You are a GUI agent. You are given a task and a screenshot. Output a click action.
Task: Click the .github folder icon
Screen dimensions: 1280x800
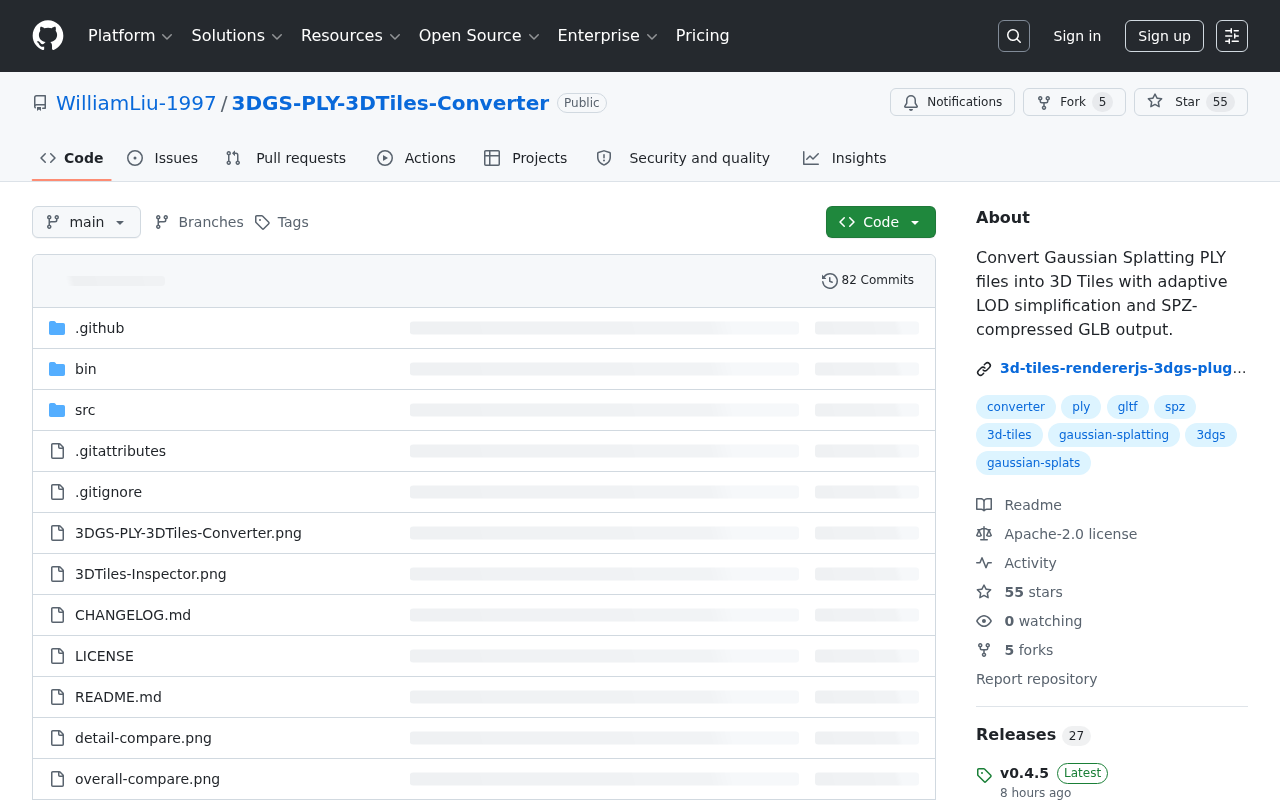pos(57,328)
